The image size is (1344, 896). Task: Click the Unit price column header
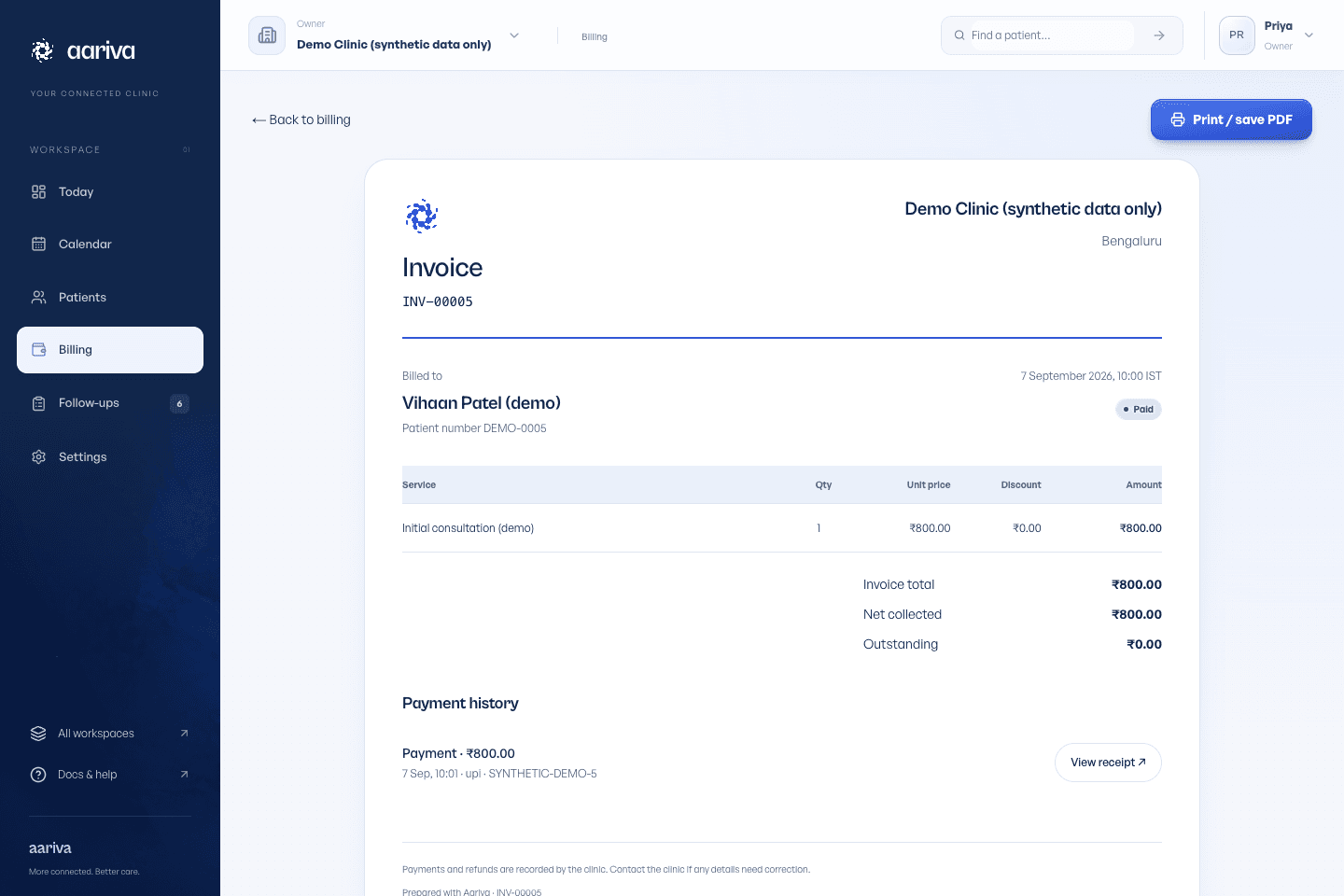click(x=929, y=485)
